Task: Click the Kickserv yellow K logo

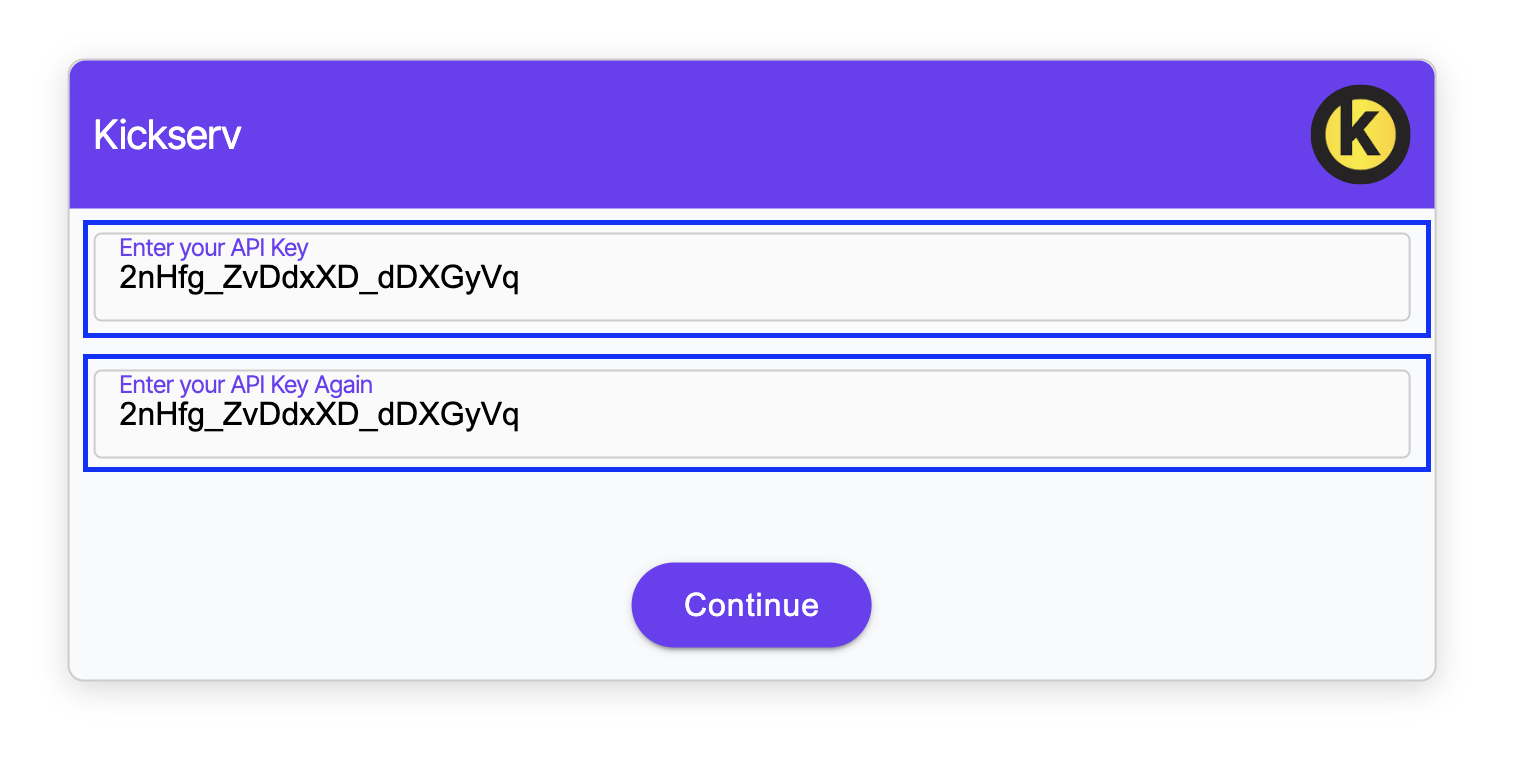Action: [x=1360, y=134]
